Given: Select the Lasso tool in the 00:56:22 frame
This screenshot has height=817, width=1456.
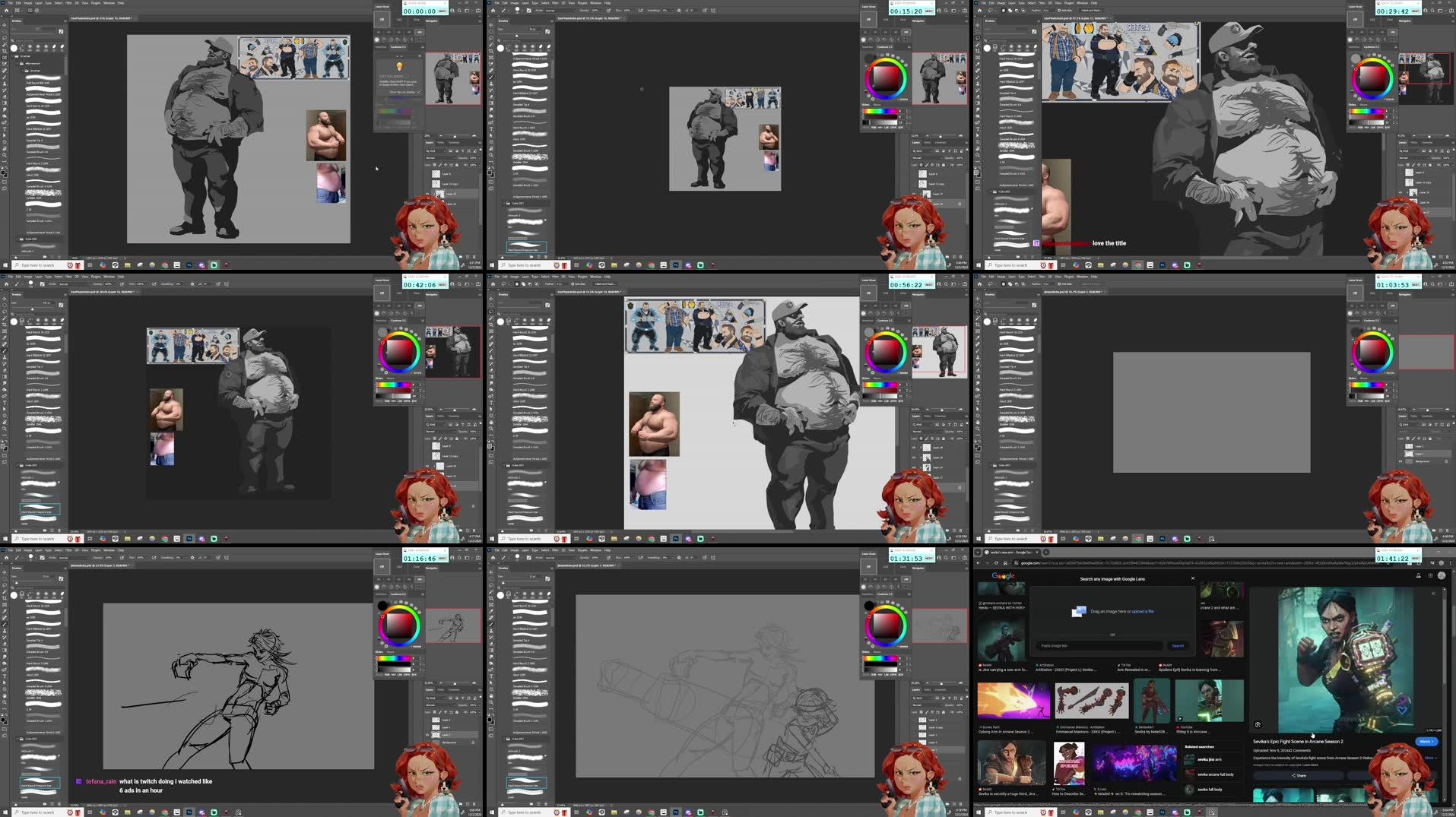Looking at the screenshot, I should 490,313.
